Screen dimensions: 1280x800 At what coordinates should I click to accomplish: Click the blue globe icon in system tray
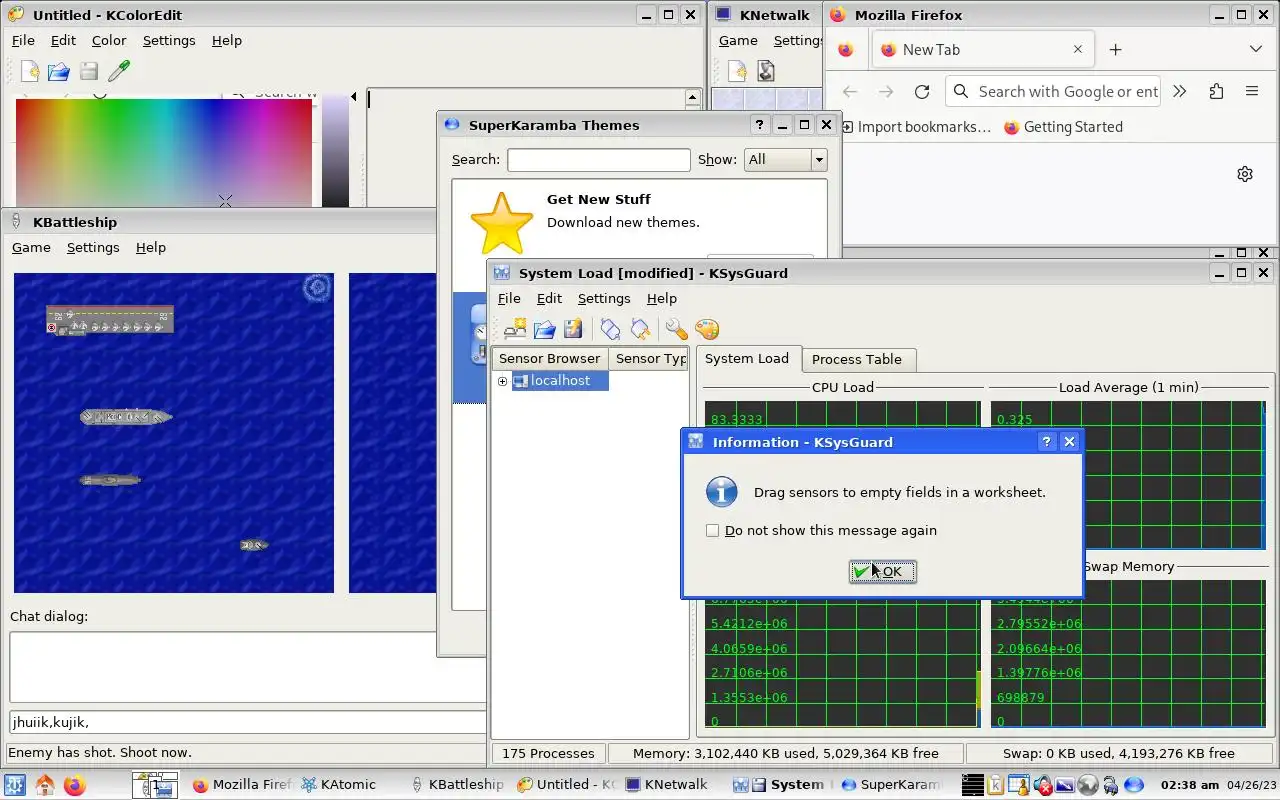[1134, 785]
